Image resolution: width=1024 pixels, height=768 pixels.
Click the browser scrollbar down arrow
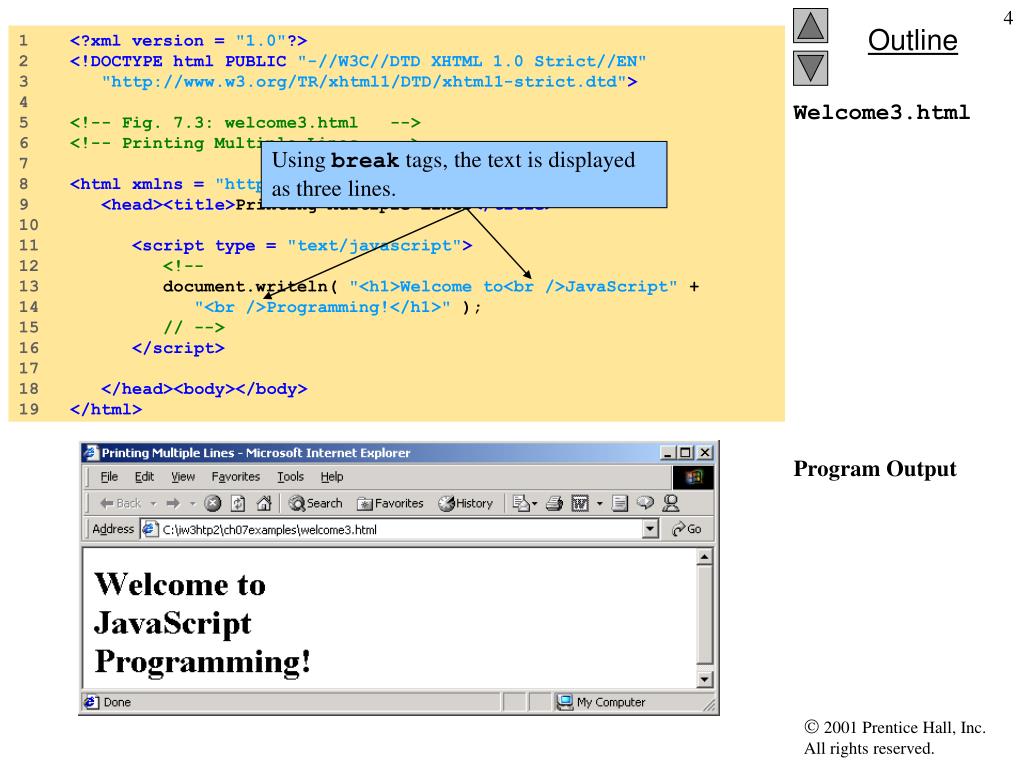coord(704,680)
